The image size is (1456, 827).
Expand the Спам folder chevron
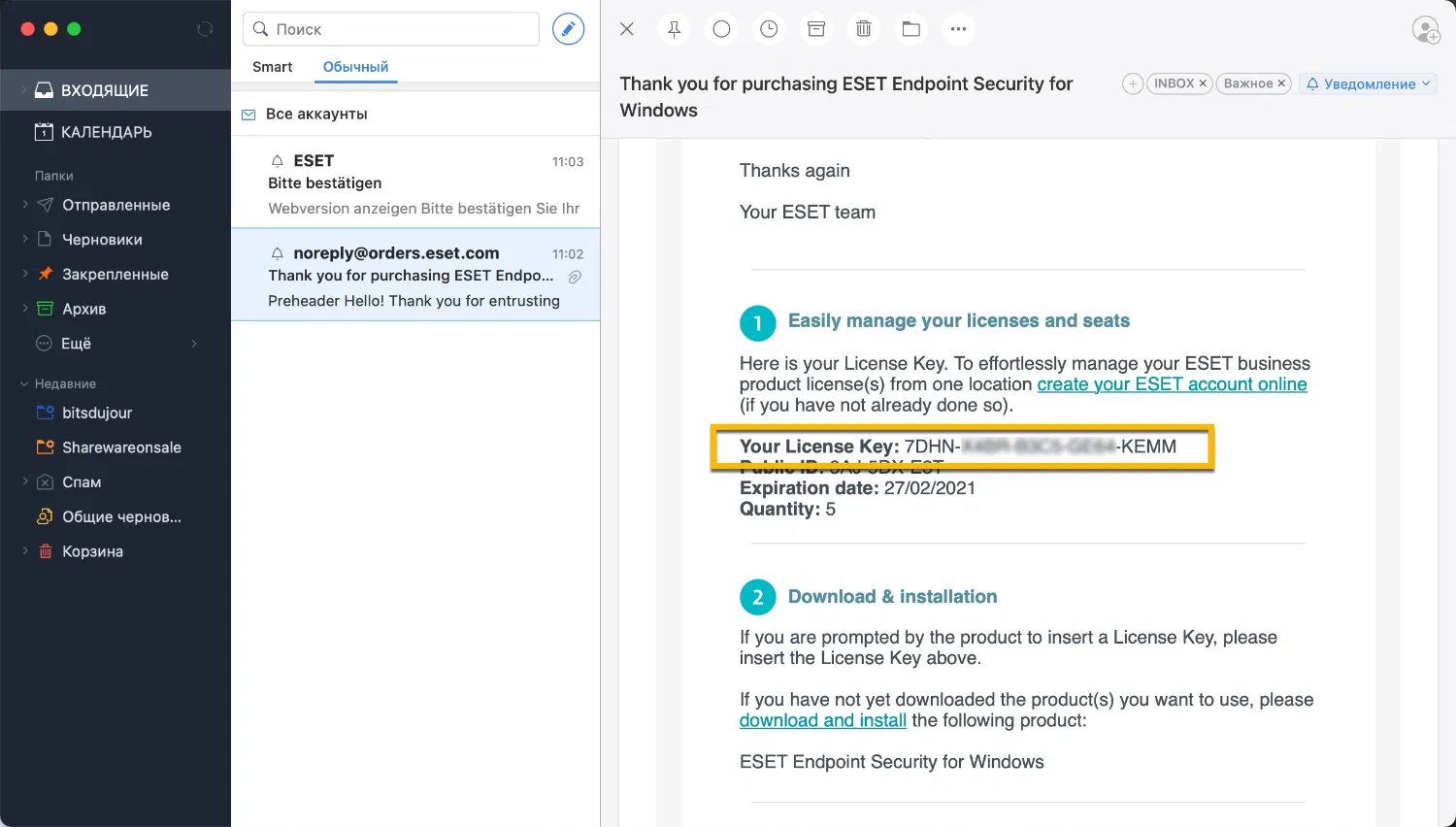[25, 481]
